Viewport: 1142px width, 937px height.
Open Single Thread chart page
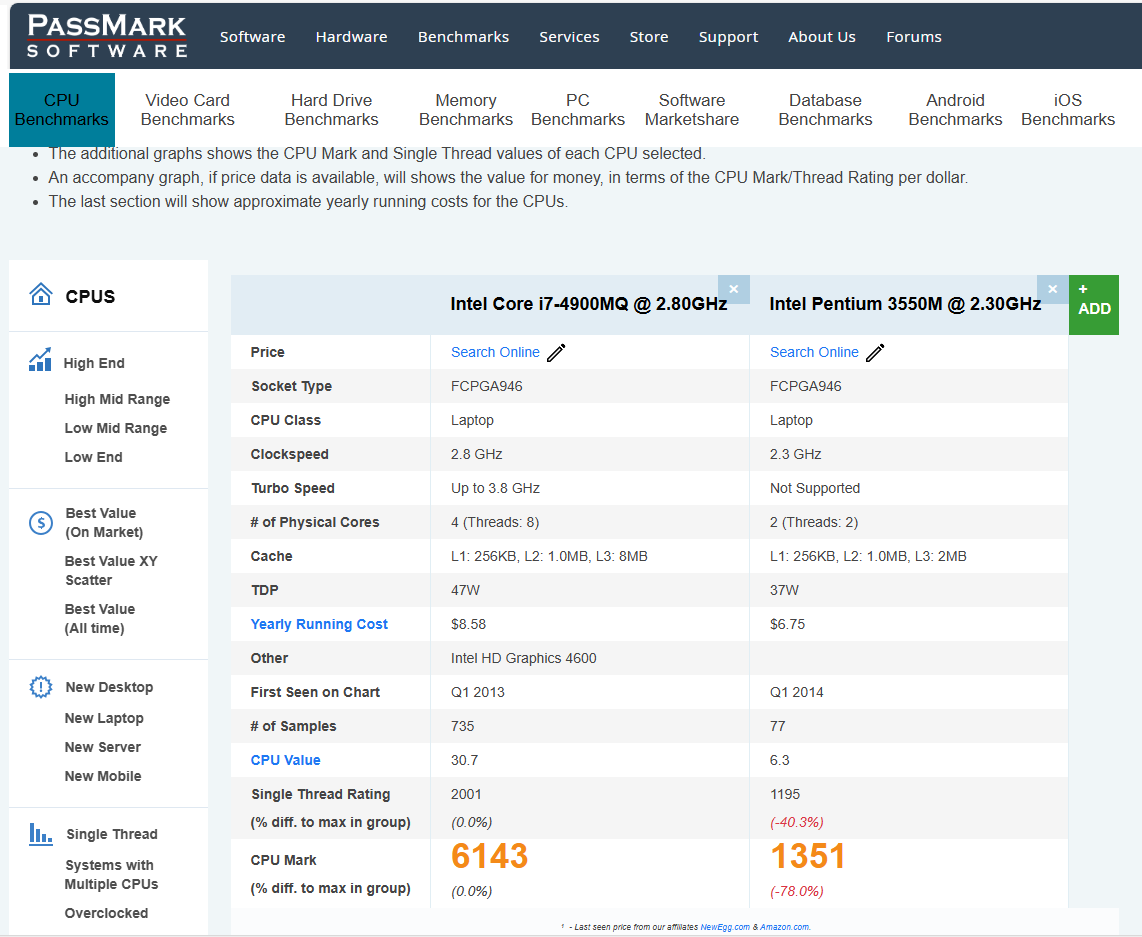111,834
